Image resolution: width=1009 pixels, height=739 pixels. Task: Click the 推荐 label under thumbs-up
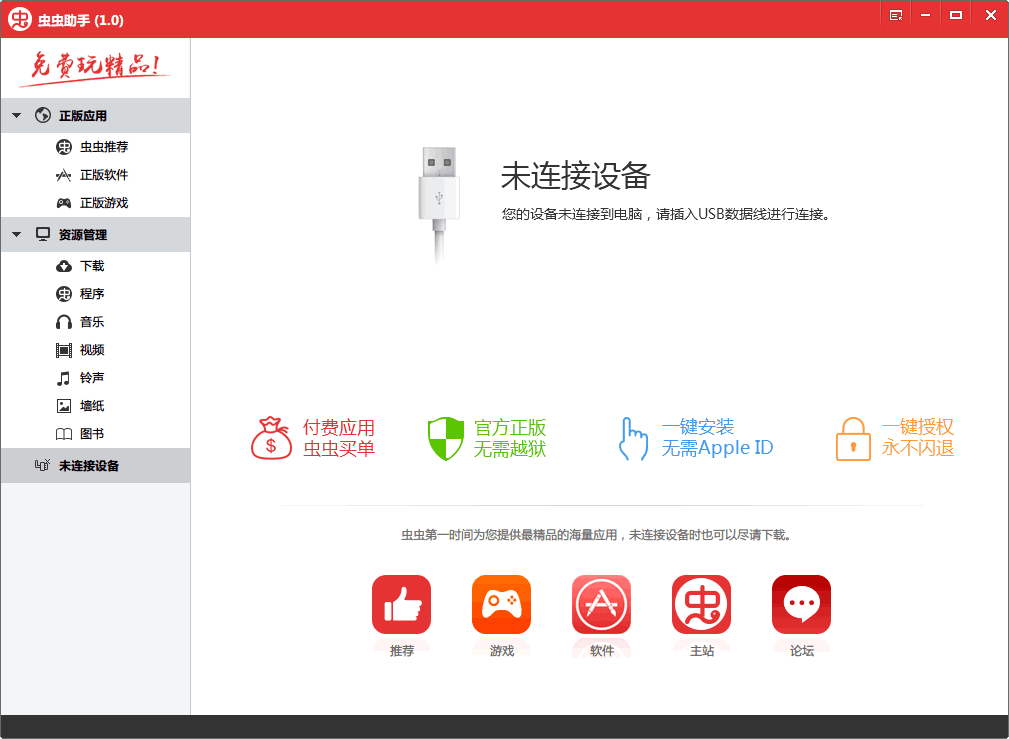click(402, 651)
